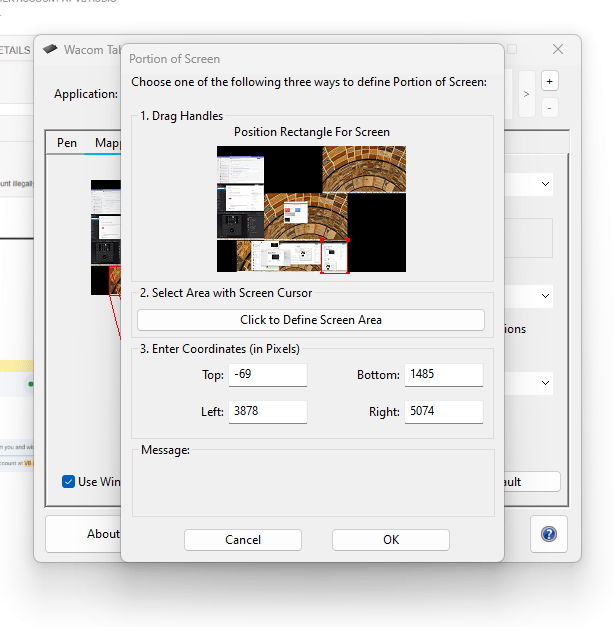The height and width of the screenshot is (627, 614).
Task: Click the Wacom tablet icon in title bar
Action: coord(50,49)
